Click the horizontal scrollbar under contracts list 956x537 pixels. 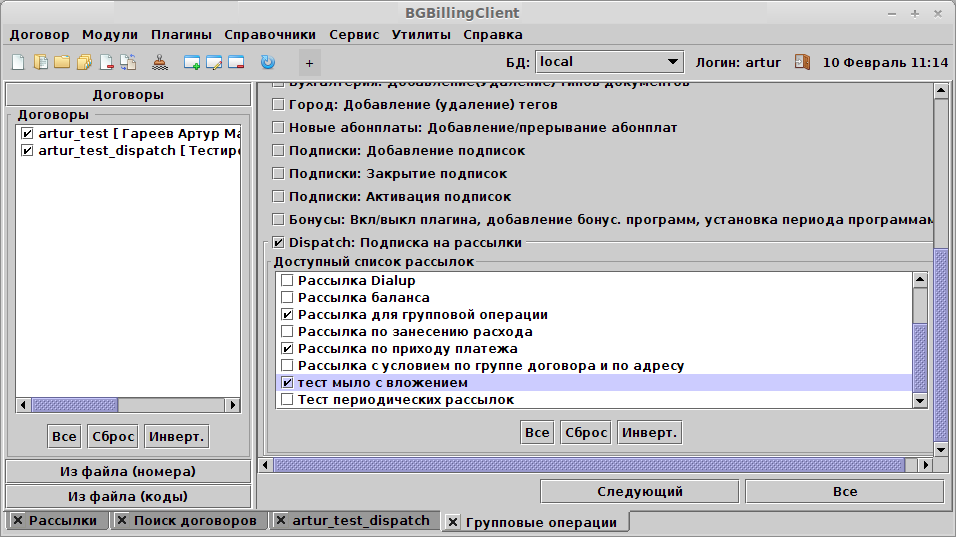(x=128, y=405)
